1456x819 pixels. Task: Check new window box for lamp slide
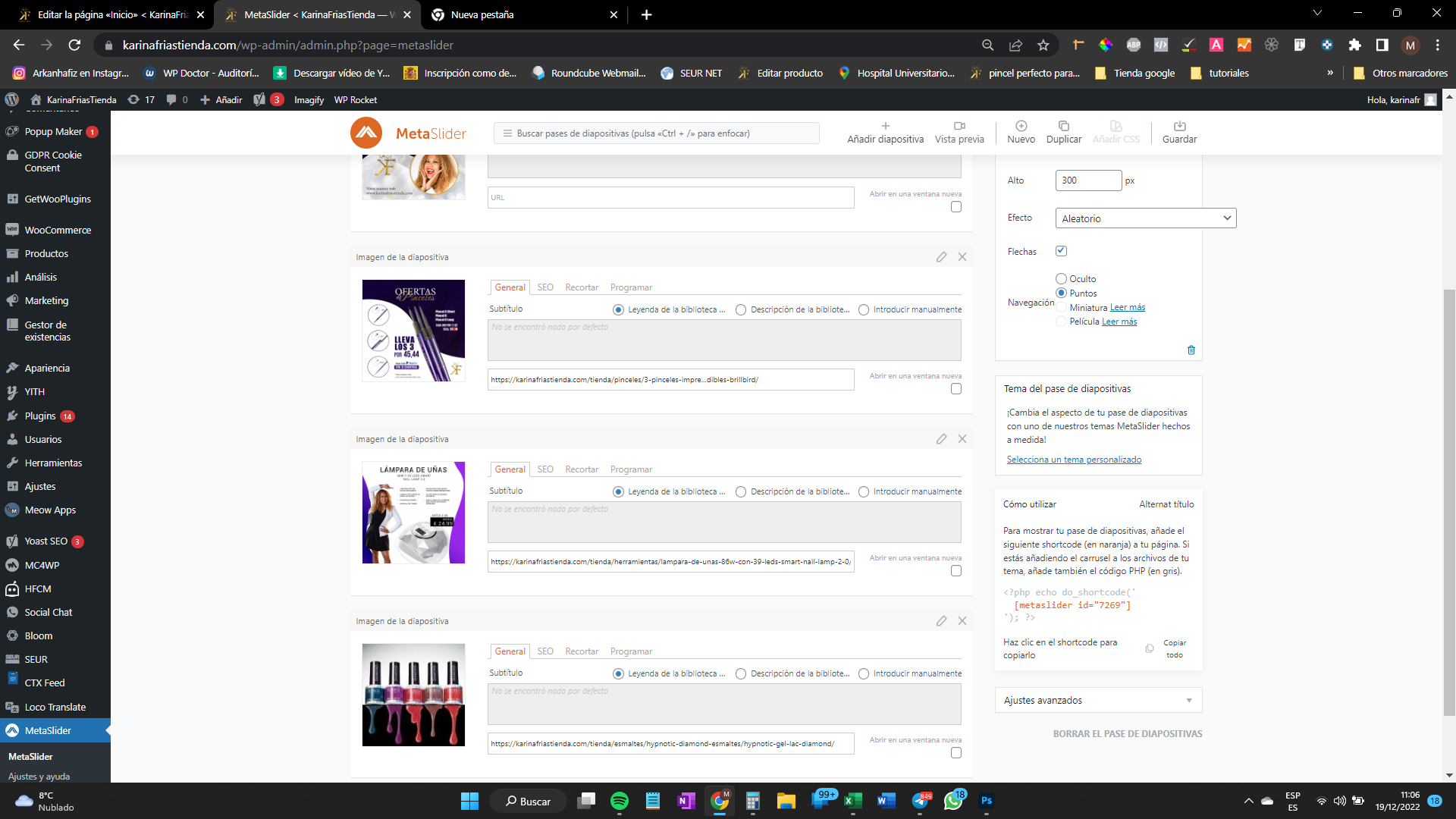click(x=955, y=571)
